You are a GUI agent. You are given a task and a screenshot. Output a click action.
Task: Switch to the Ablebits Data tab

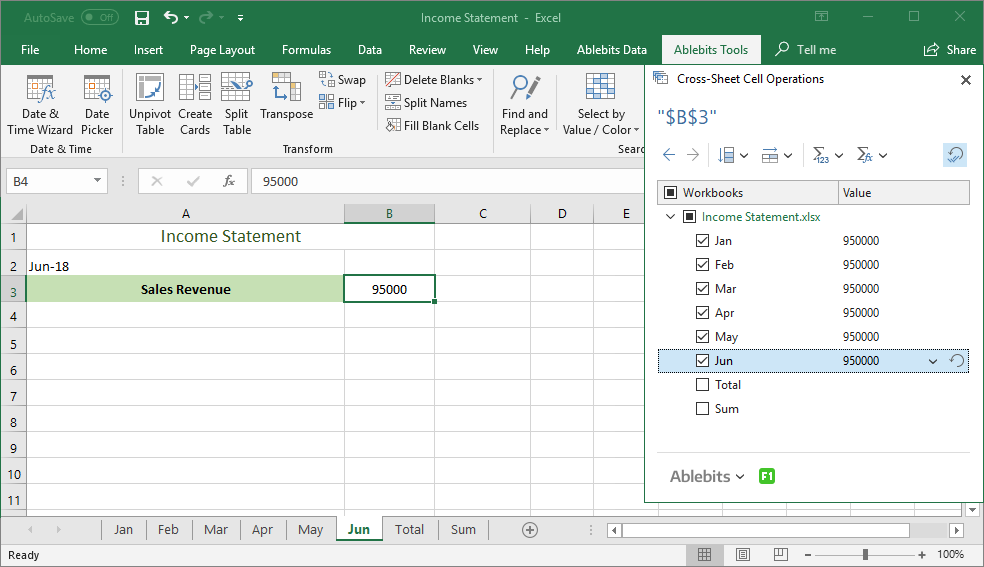coord(612,50)
